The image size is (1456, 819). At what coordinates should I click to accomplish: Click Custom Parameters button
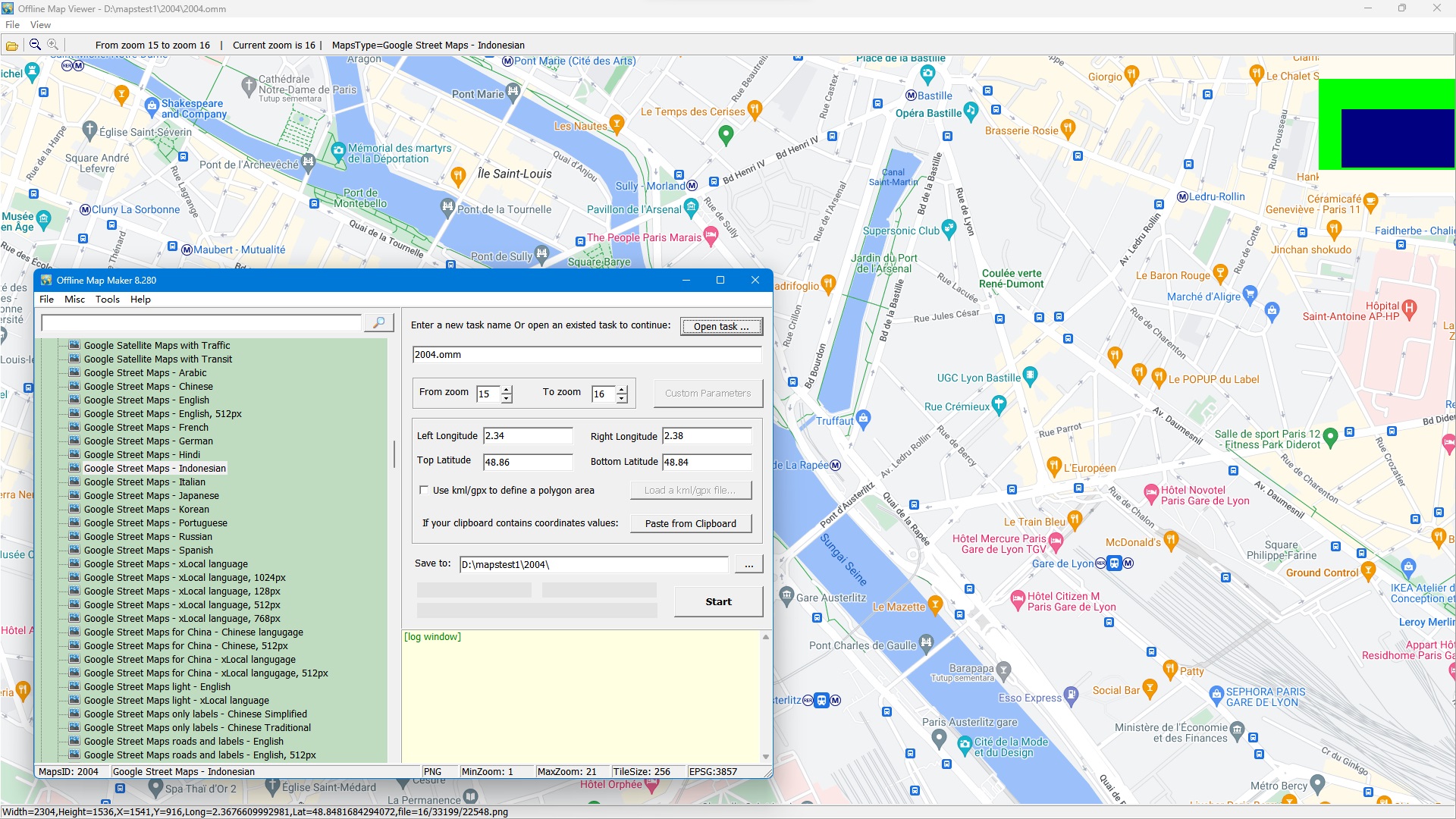tap(708, 393)
